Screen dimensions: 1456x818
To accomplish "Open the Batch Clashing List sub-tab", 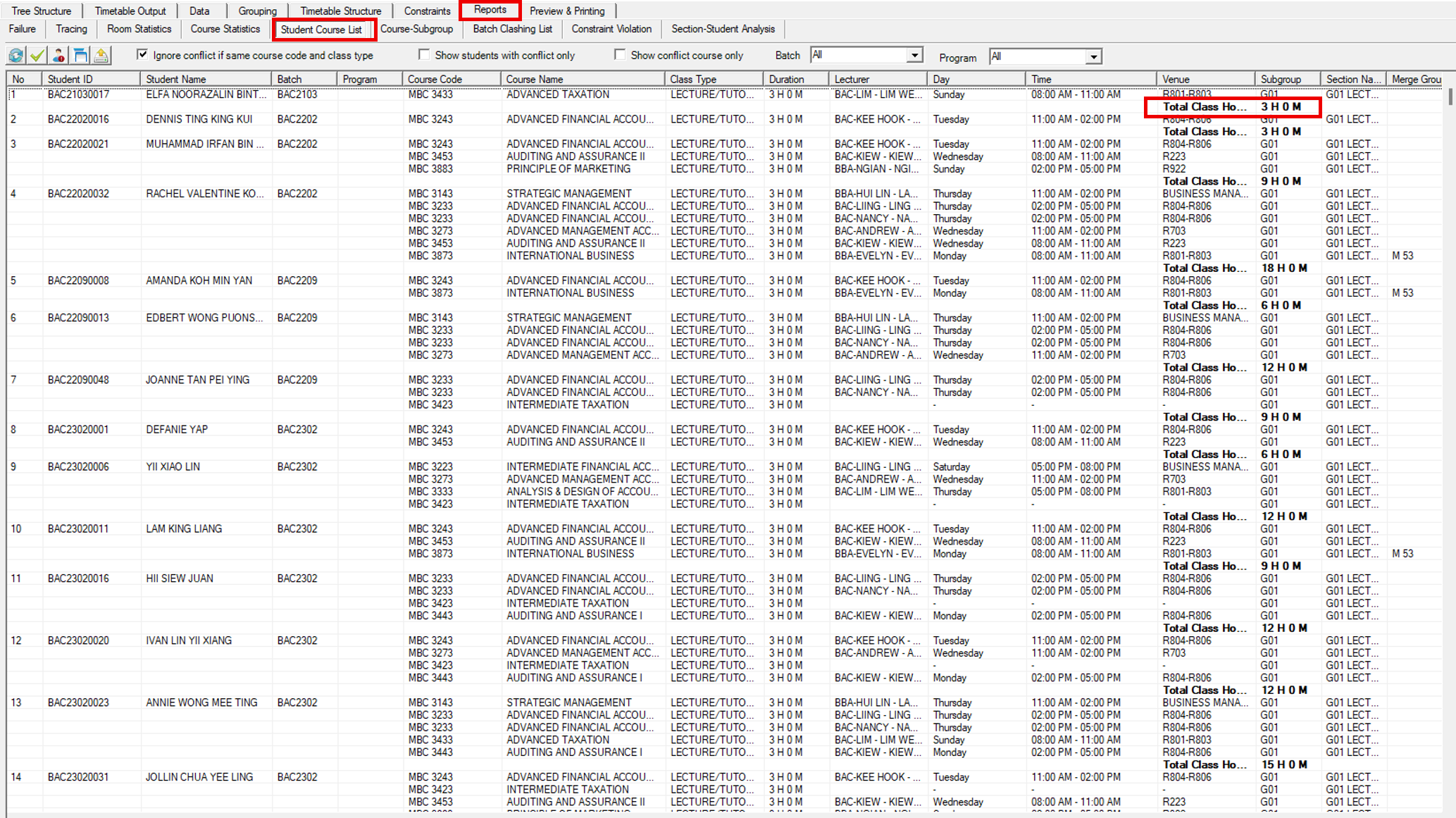I will click(512, 29).
